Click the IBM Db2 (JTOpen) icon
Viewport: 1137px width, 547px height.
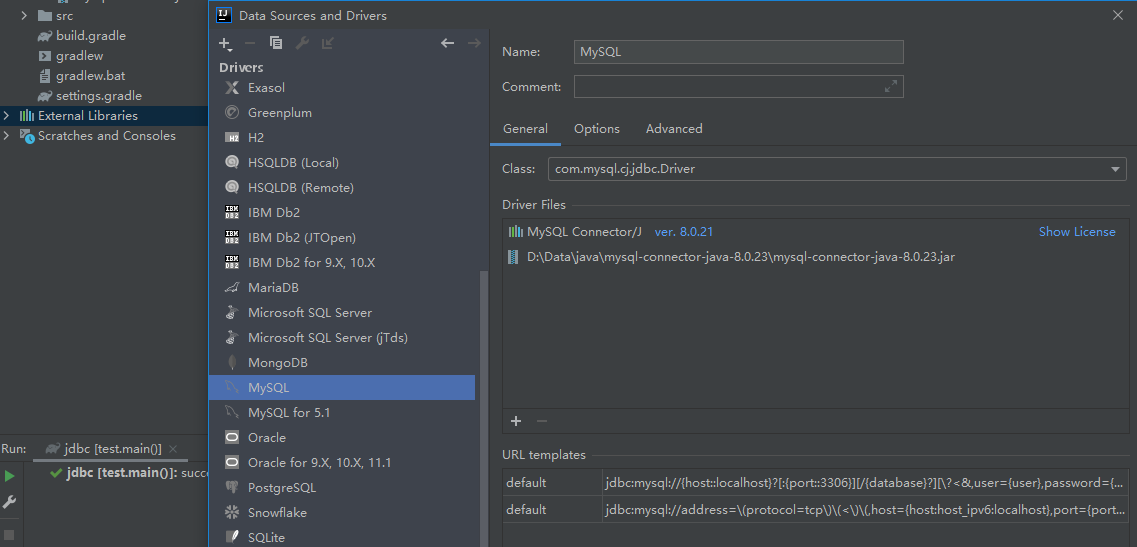pyautogui.click(x=232, y=237)
